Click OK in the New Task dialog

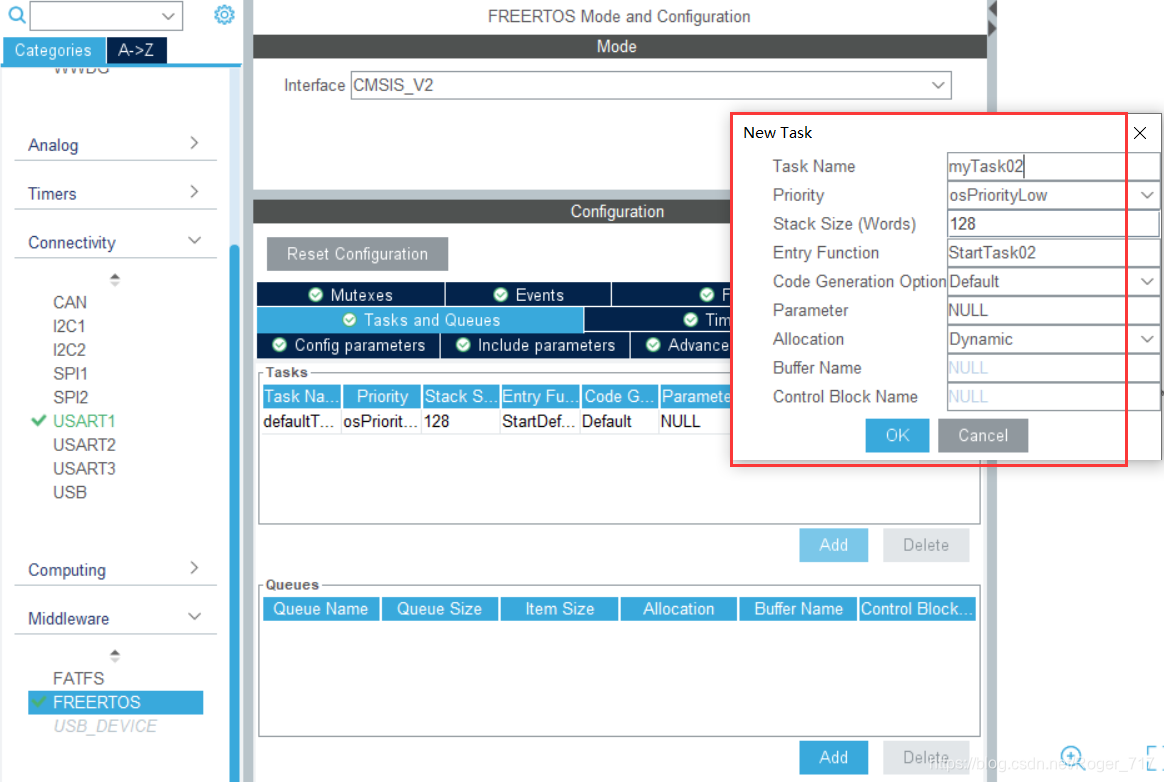pos(897,435)
